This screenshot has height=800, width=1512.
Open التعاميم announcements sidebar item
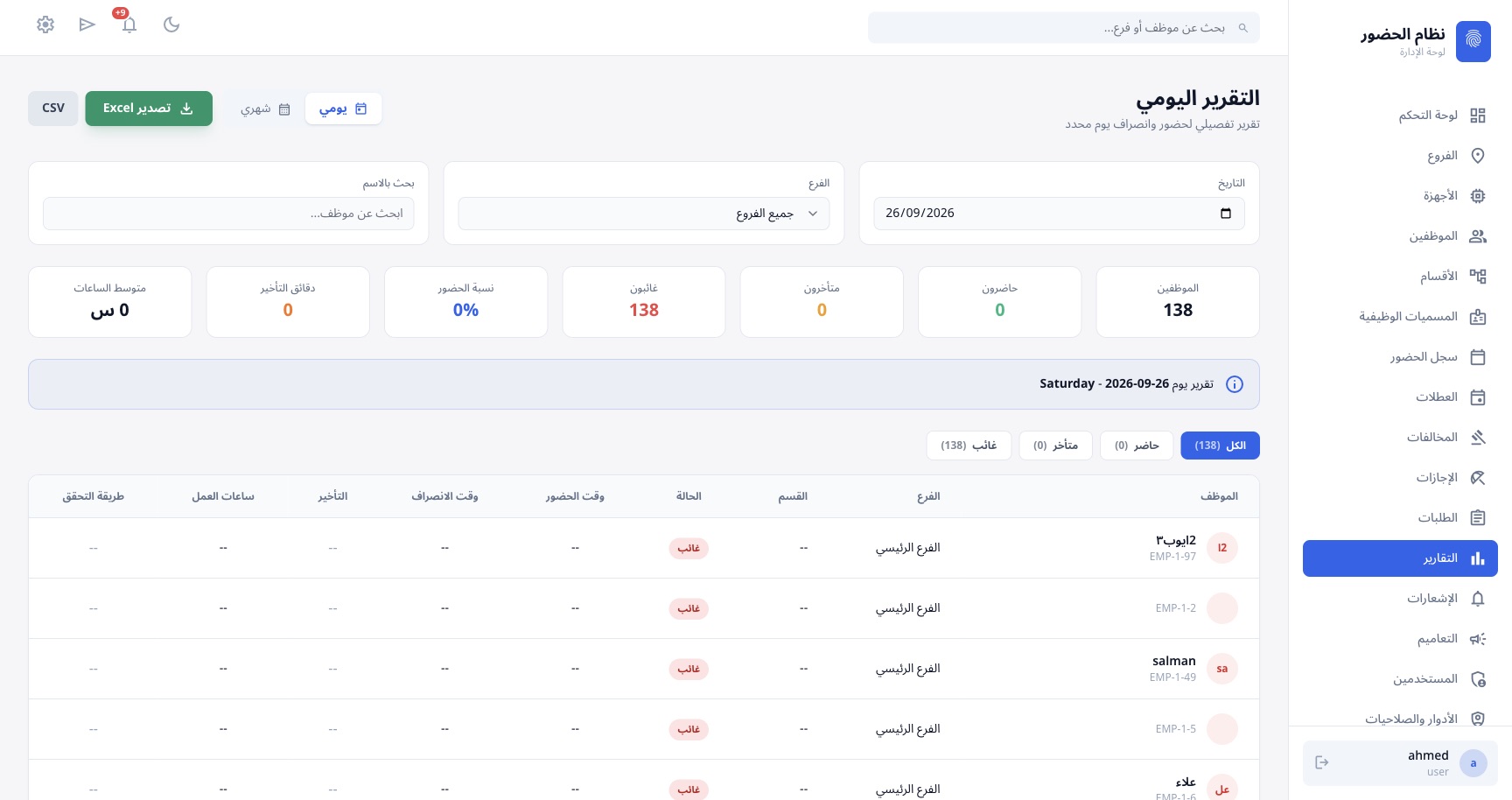[1400, 639]
